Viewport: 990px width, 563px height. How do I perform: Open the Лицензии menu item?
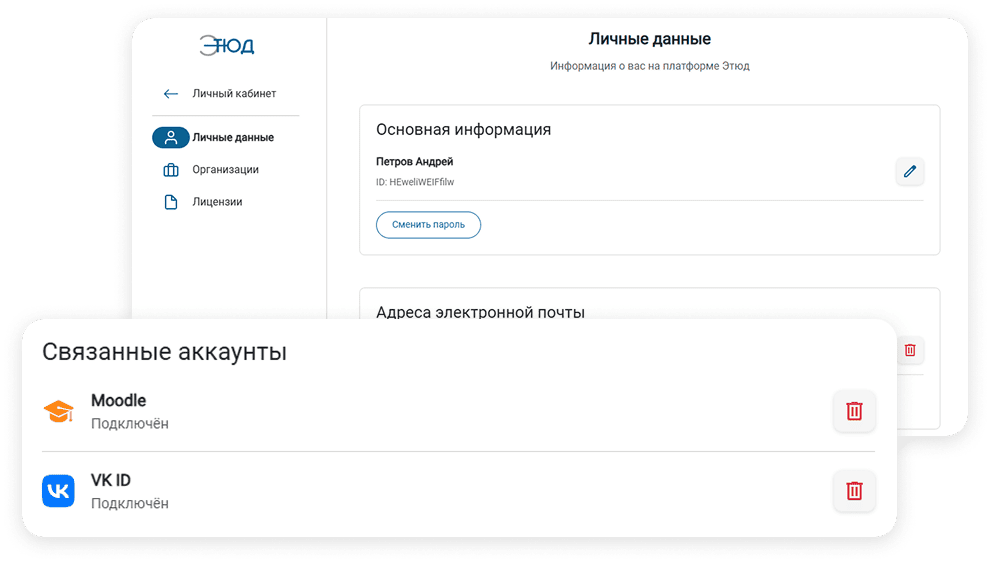pyautogui.click(x=217, y=202)
